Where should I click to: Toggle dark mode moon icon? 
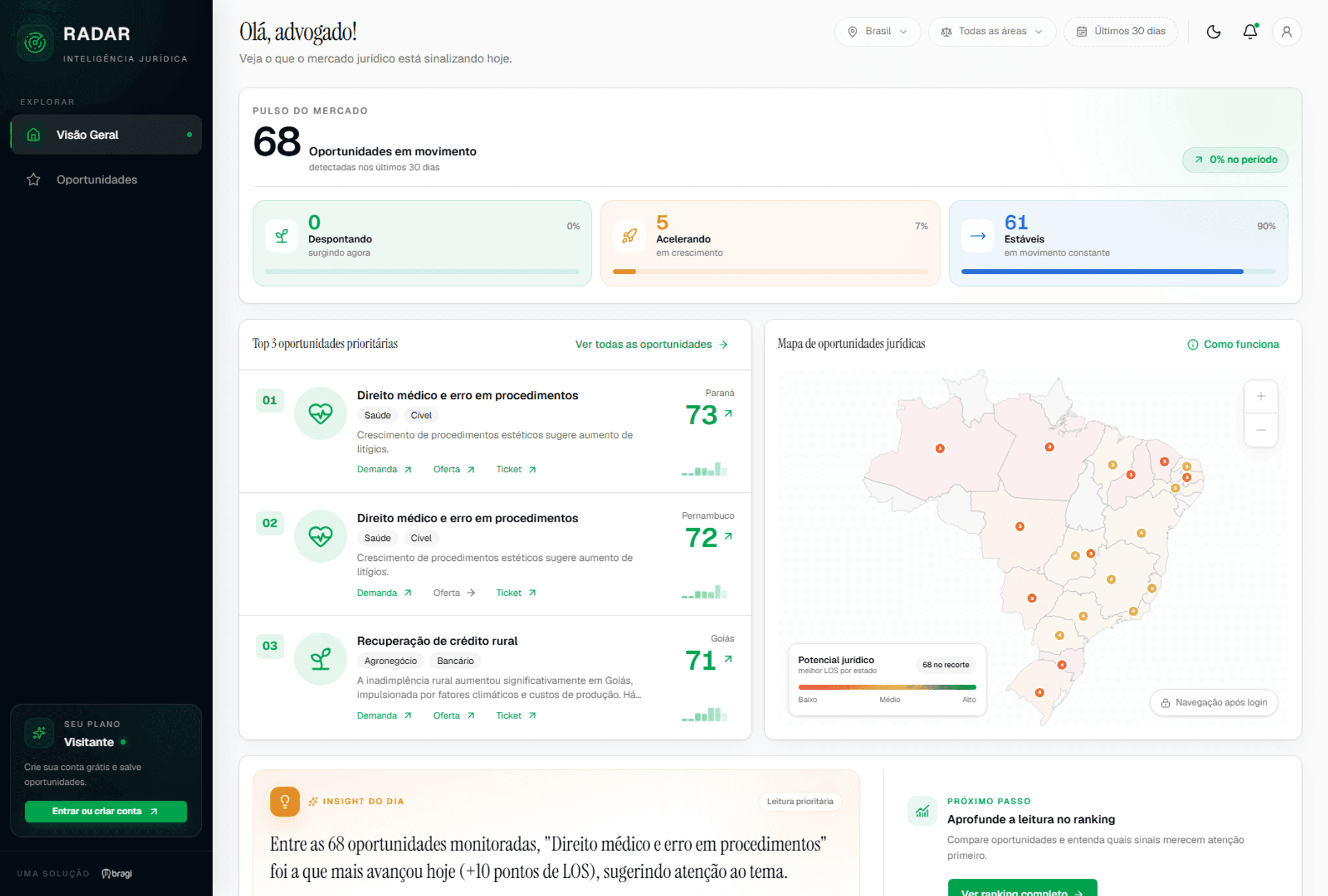[x=1213, y=32]
